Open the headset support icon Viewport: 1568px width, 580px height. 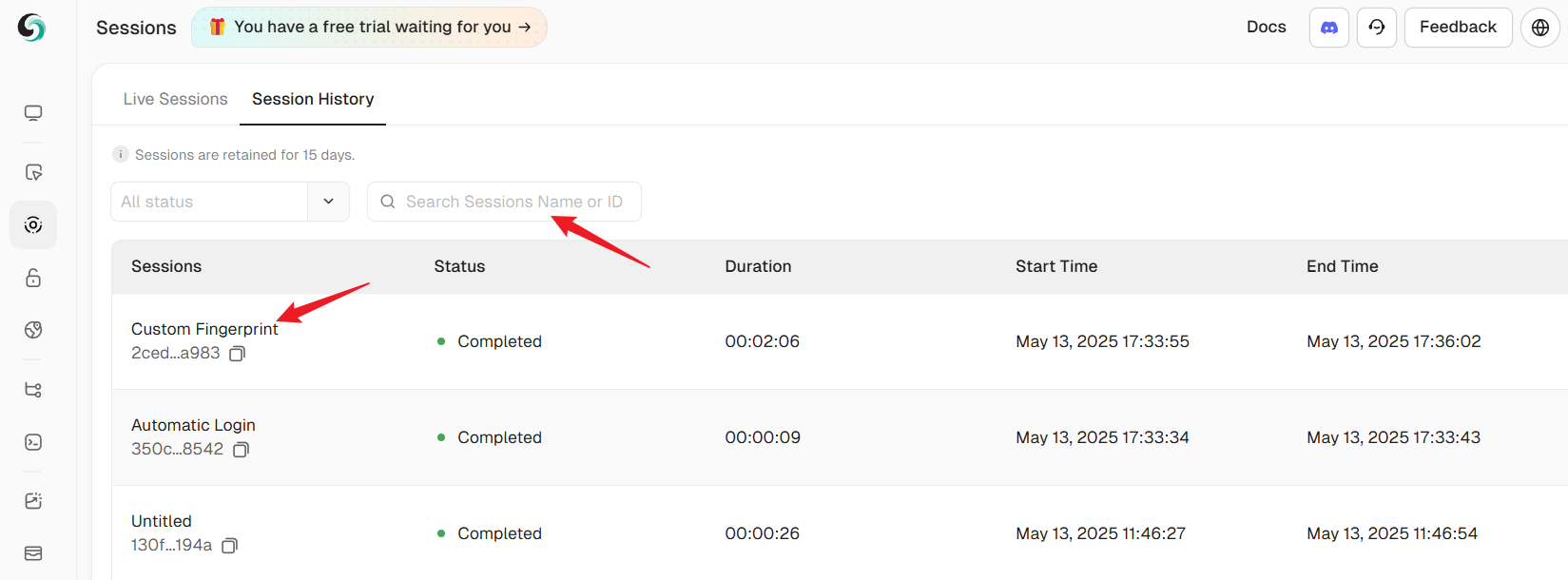[1376, 28]
